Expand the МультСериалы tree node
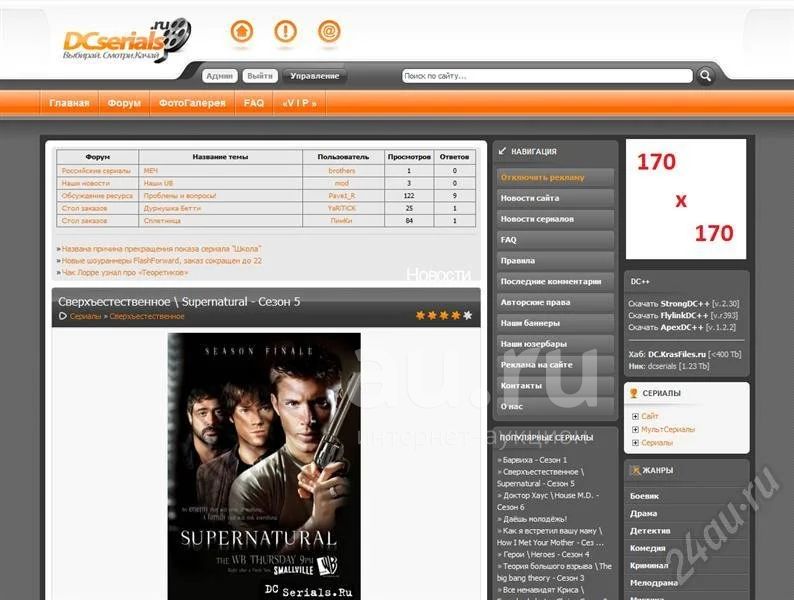The width and height of the screenshot is (794, 600). pos(635,429)
